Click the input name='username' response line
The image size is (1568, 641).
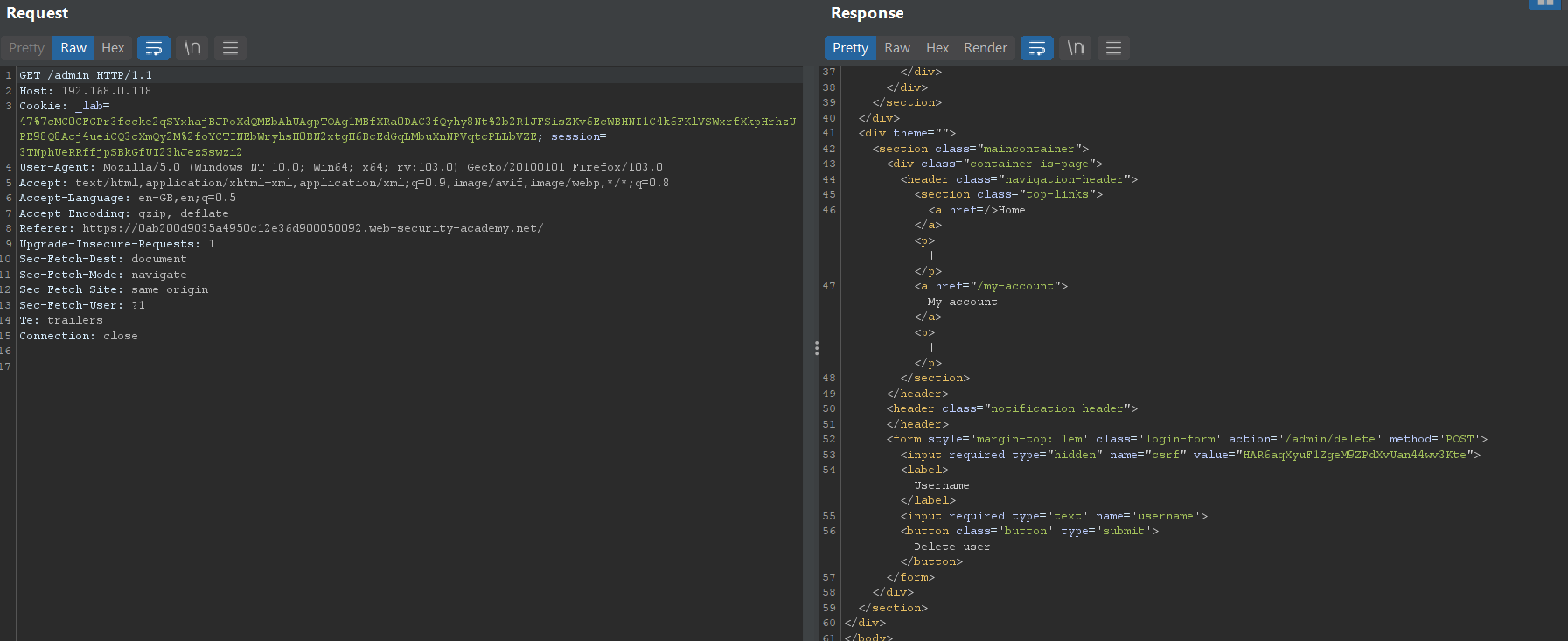pos(1054,516)
